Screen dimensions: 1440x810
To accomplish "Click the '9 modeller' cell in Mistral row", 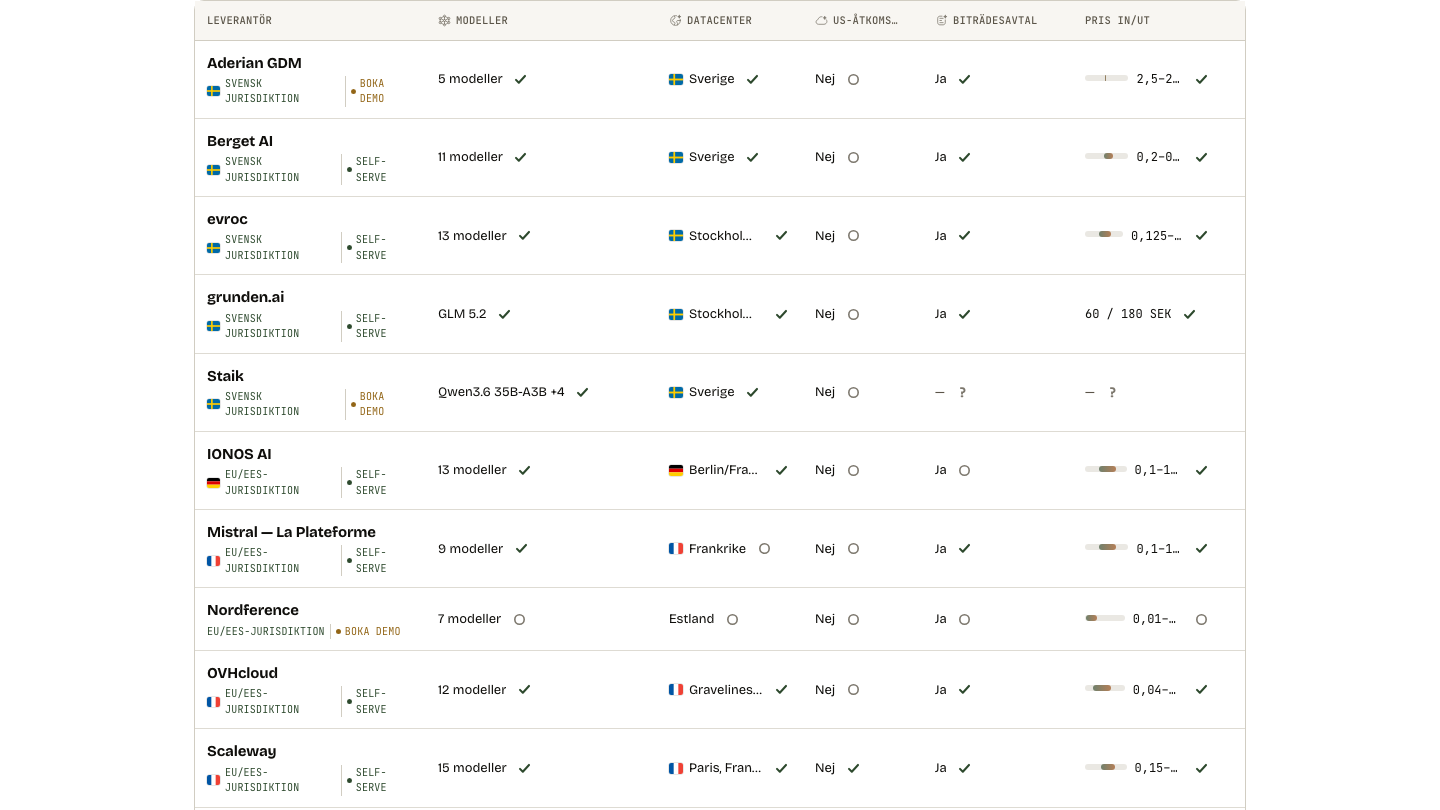I will coord(470,549).
